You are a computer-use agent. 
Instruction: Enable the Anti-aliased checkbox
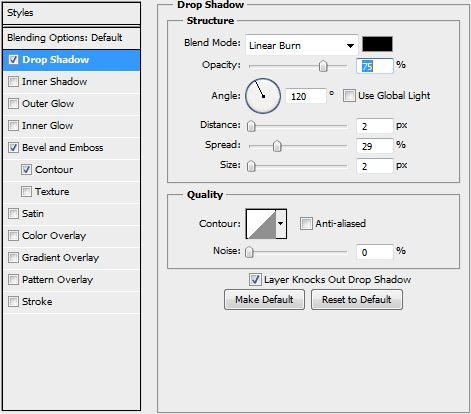coord(306,223)
